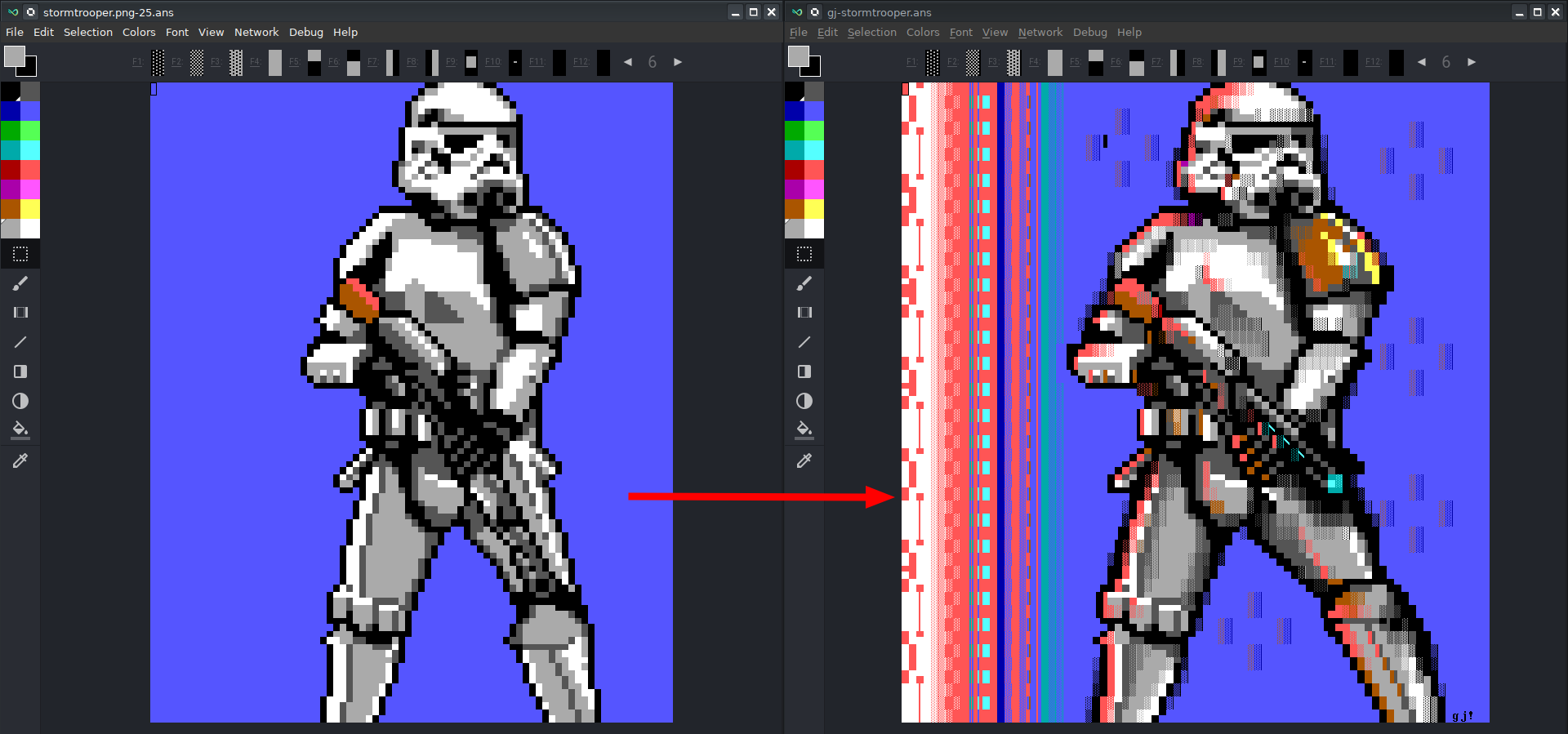
Task: Select the Shifter tool in left window
Action: 20,313
